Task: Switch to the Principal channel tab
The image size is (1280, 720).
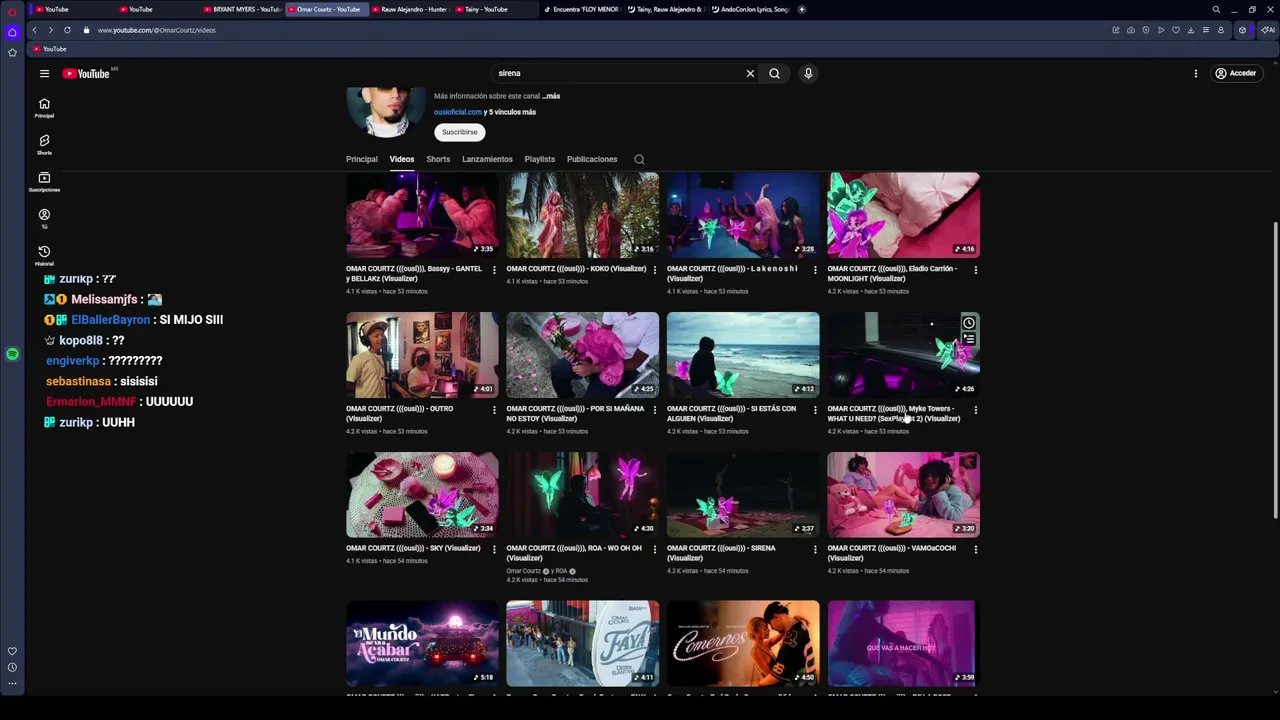Action: tap(362, 159)
